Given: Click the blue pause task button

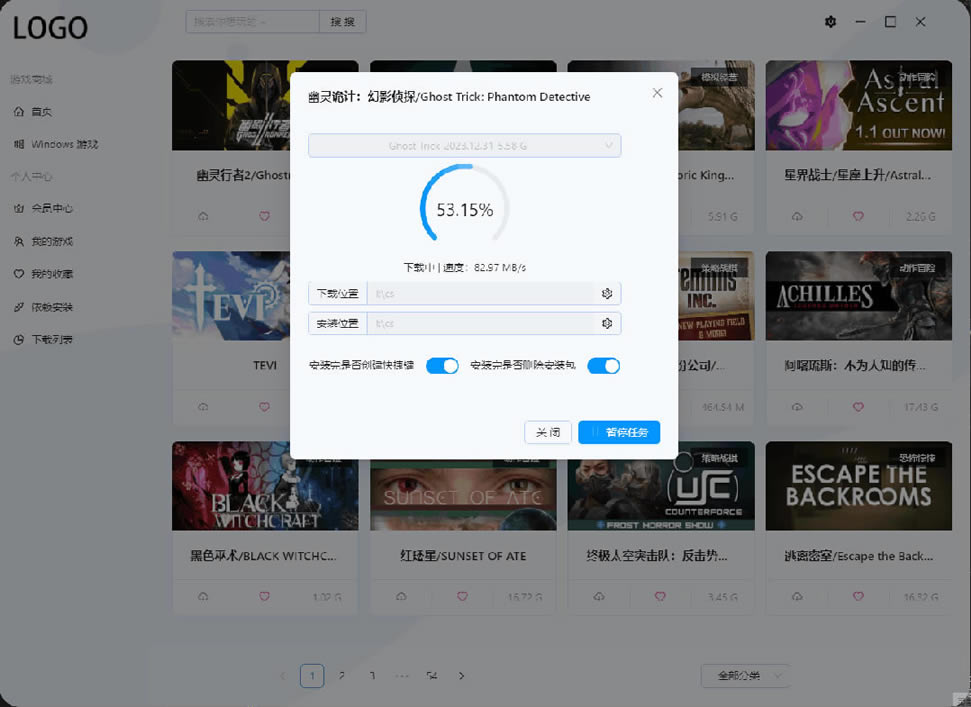Looking at the screenshot, I should click(x=619, y=432).
